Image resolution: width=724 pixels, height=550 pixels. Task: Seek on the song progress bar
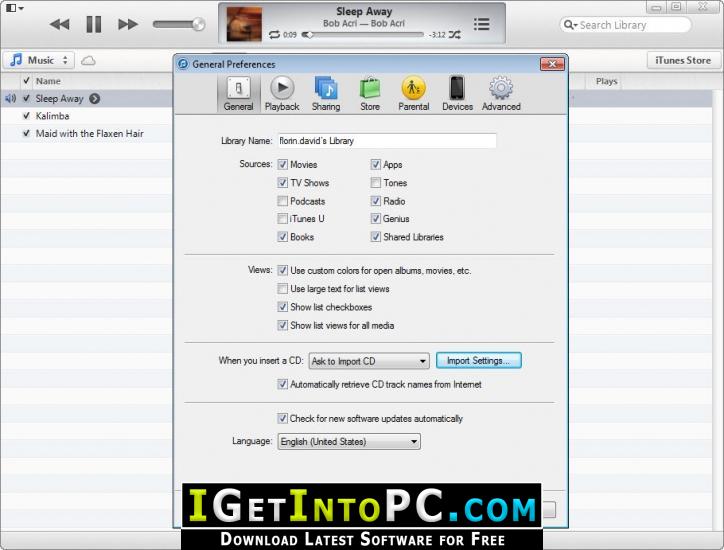click(x=362, y=35)
